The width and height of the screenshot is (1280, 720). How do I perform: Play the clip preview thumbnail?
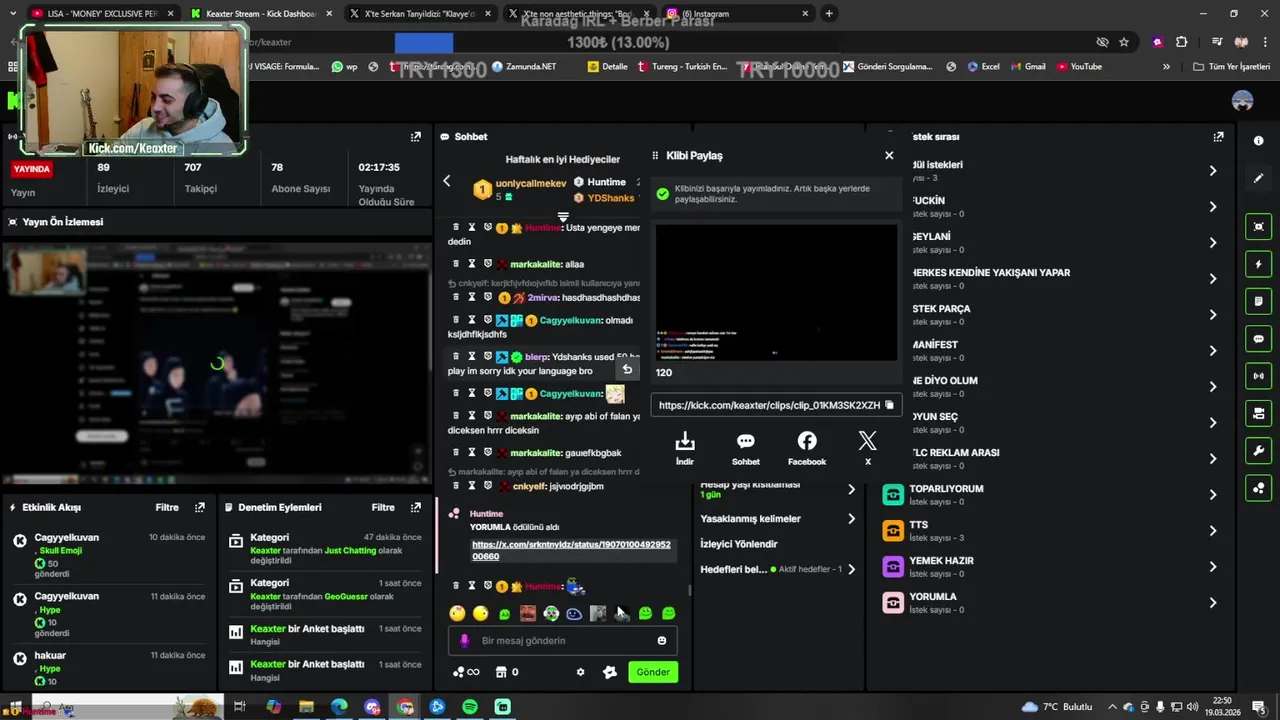[776, 292]
